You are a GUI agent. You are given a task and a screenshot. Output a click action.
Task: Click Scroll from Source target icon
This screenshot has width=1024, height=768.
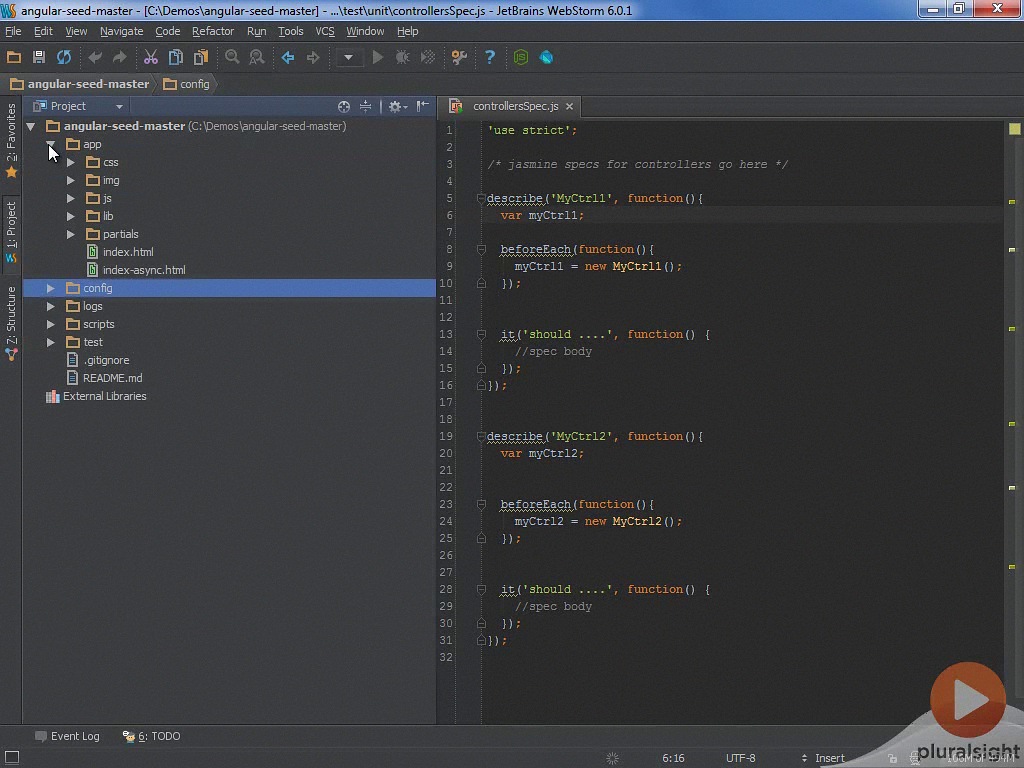click(344, 106)
